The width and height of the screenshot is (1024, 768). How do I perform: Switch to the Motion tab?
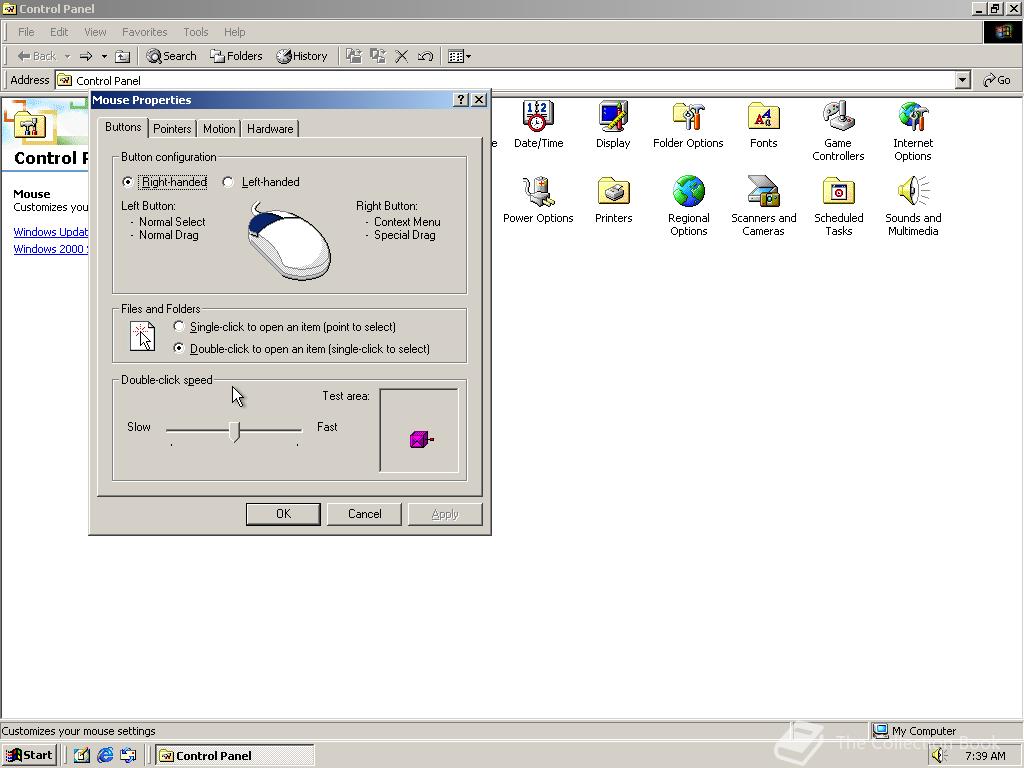pyautogui.click(x=219, y=129)
